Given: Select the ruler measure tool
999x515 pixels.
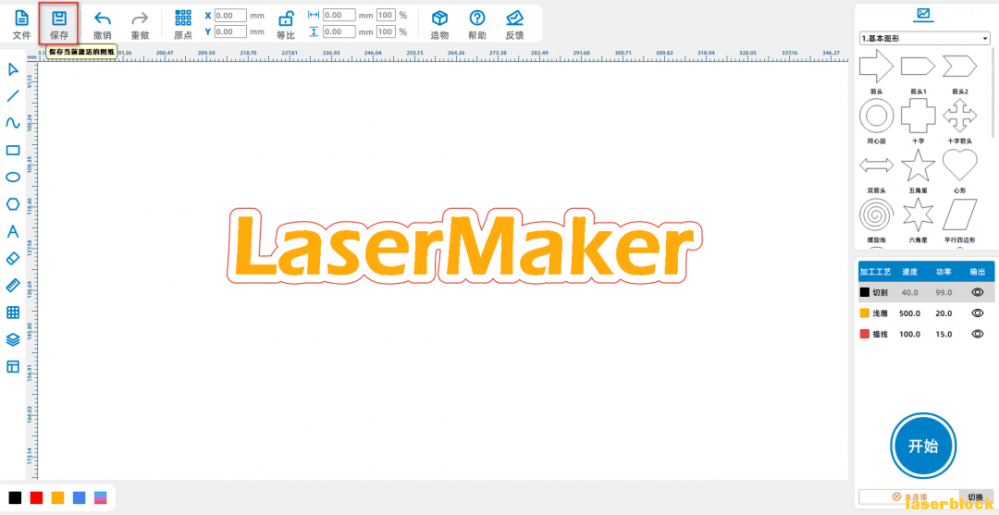Looking at the screenshot, I should pos(13,285).
